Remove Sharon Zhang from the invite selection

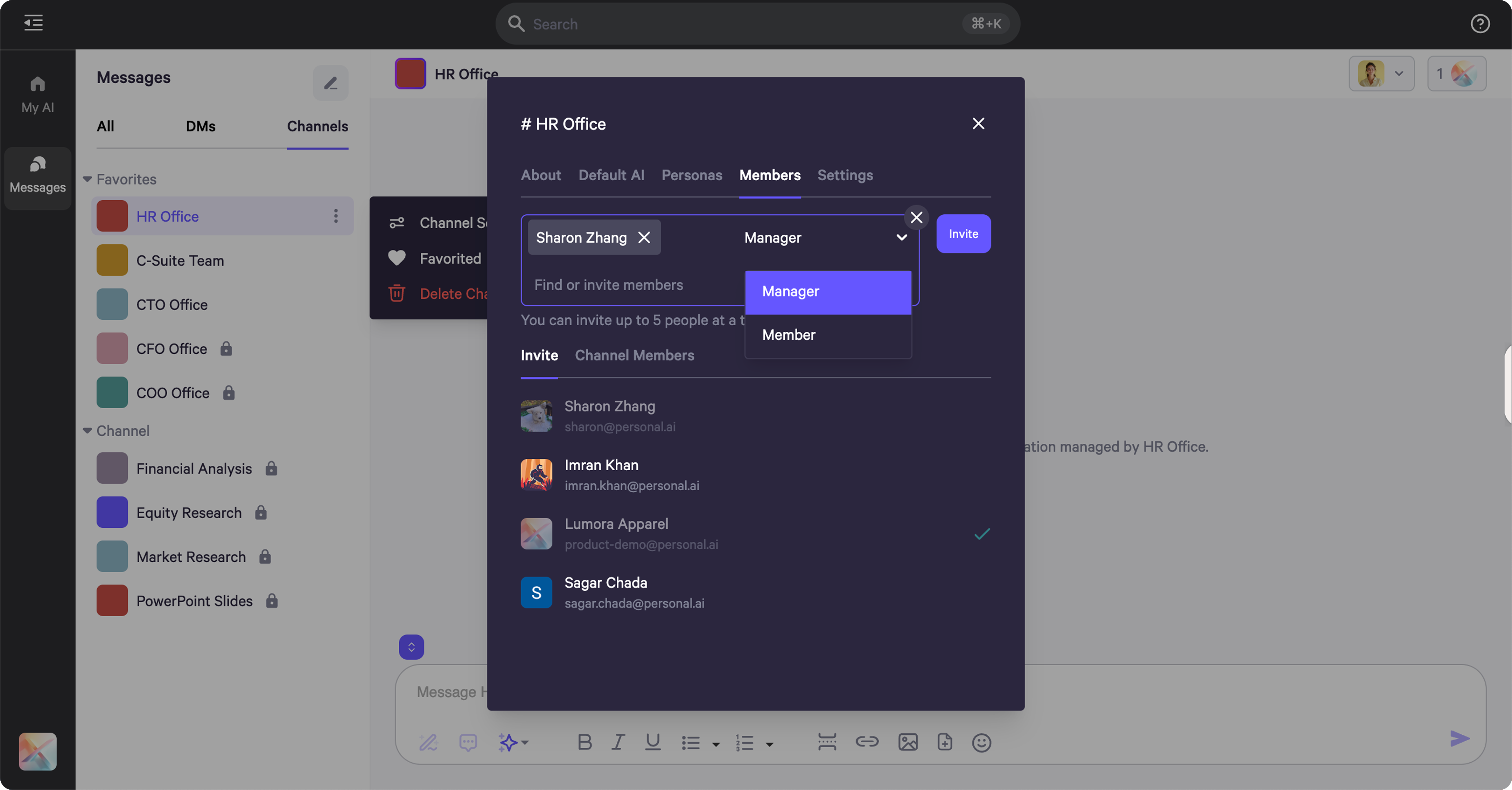pos(644,237)
